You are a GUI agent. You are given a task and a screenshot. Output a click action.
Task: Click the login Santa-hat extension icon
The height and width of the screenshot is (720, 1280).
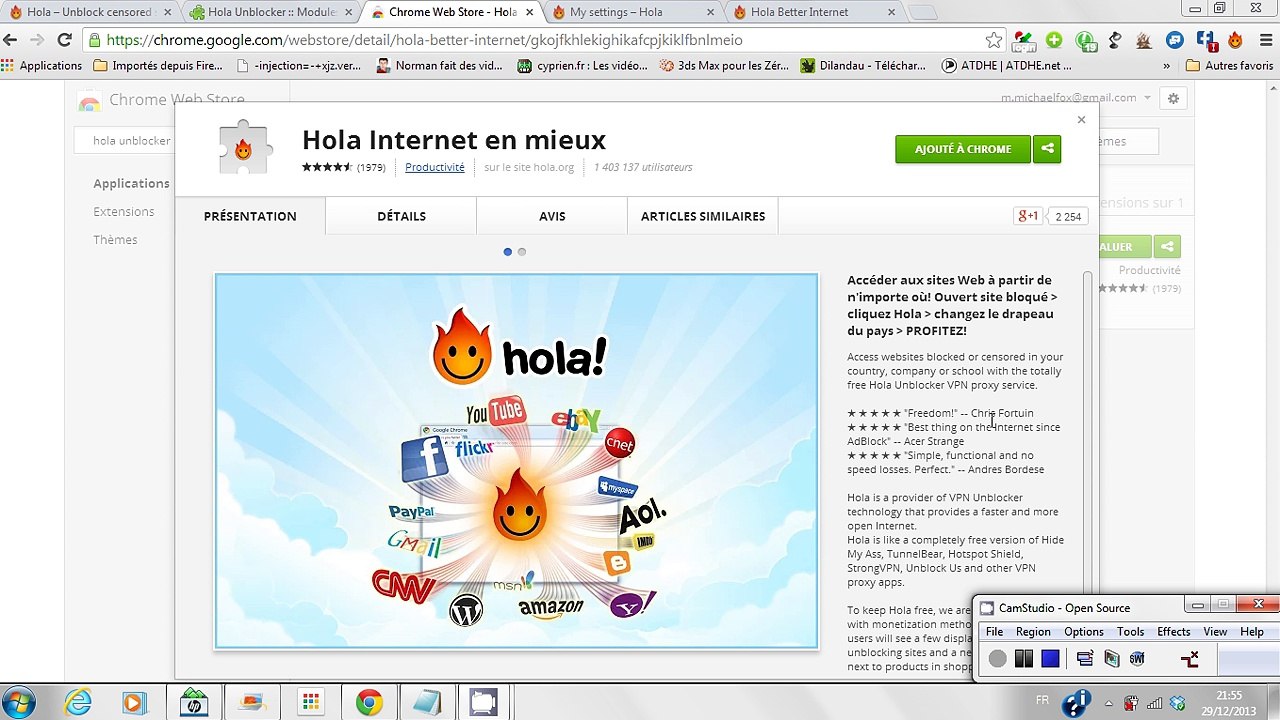click(1023, 40)
